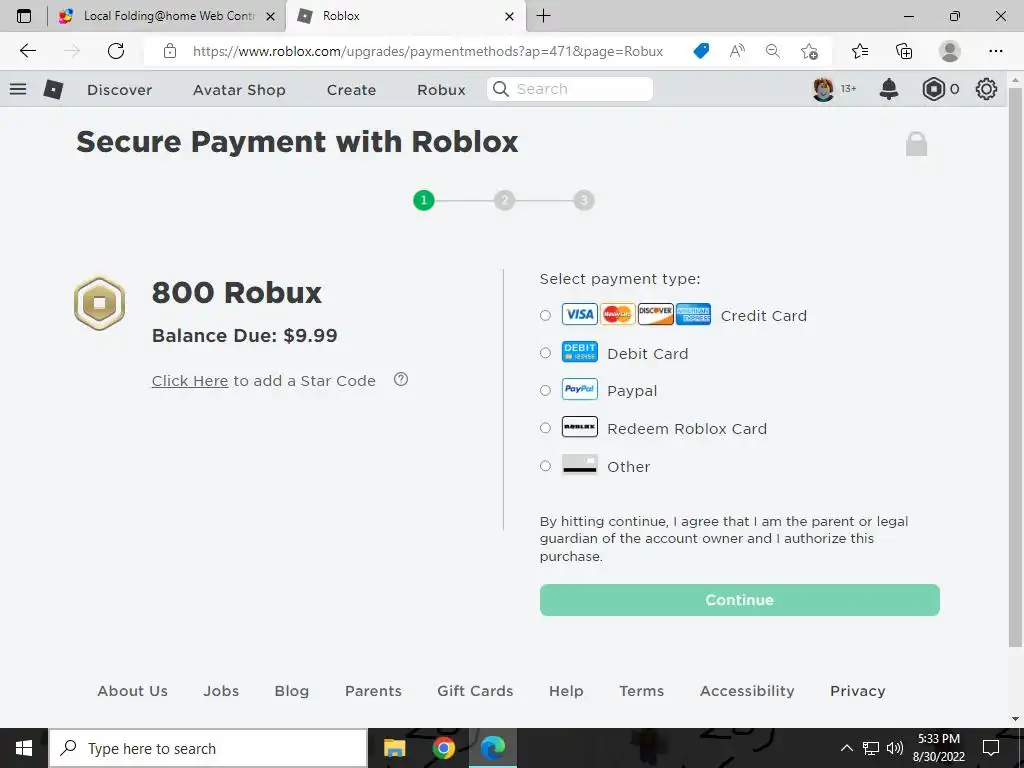This screenshot has height=768, width=1024.
Task: Open the Terms footer link
Action: tap(641, 690)
